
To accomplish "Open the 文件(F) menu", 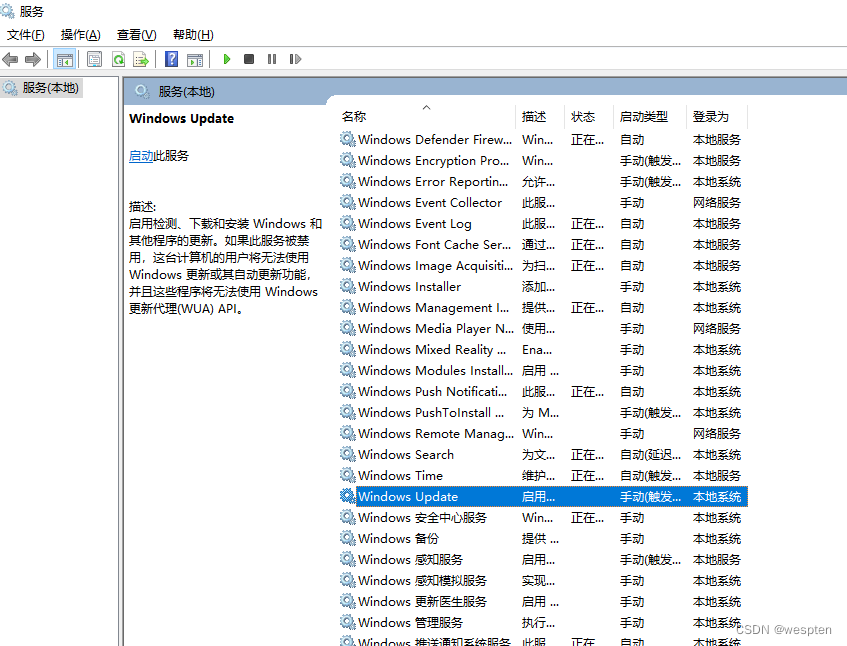I will [x=25, y=35].
